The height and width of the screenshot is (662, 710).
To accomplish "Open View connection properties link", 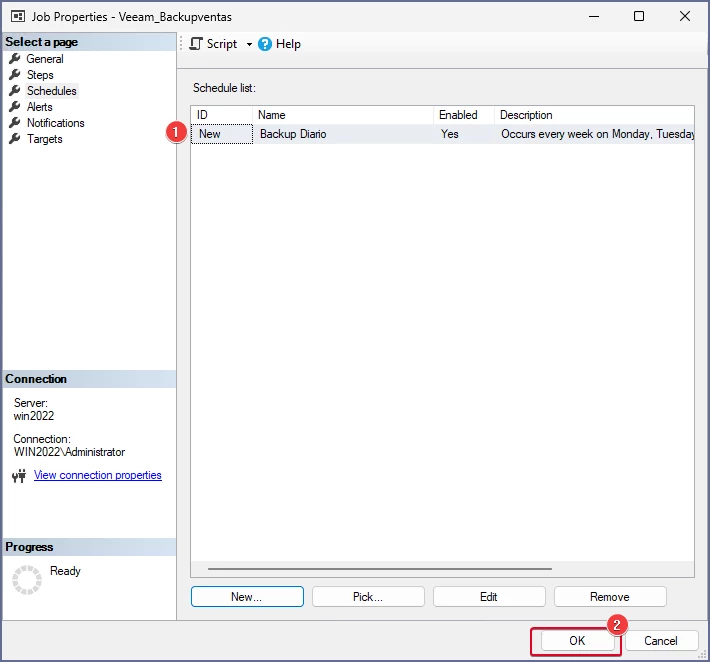I will [x=98, y=475].
